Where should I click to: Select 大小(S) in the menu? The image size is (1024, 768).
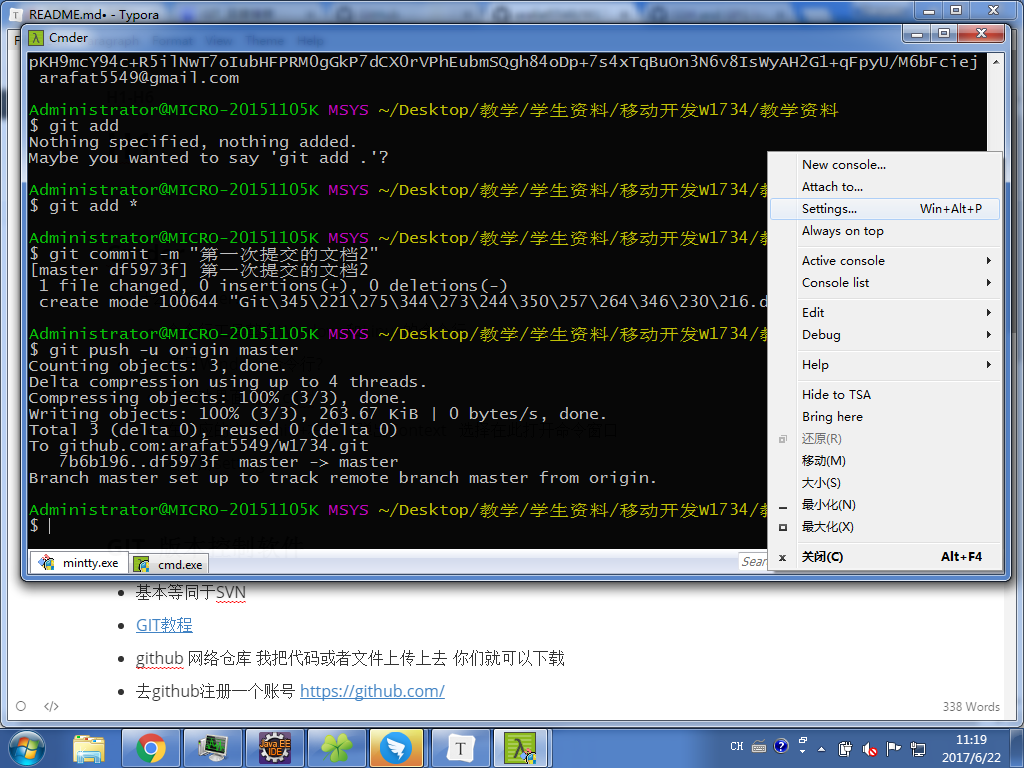point(885,483)
